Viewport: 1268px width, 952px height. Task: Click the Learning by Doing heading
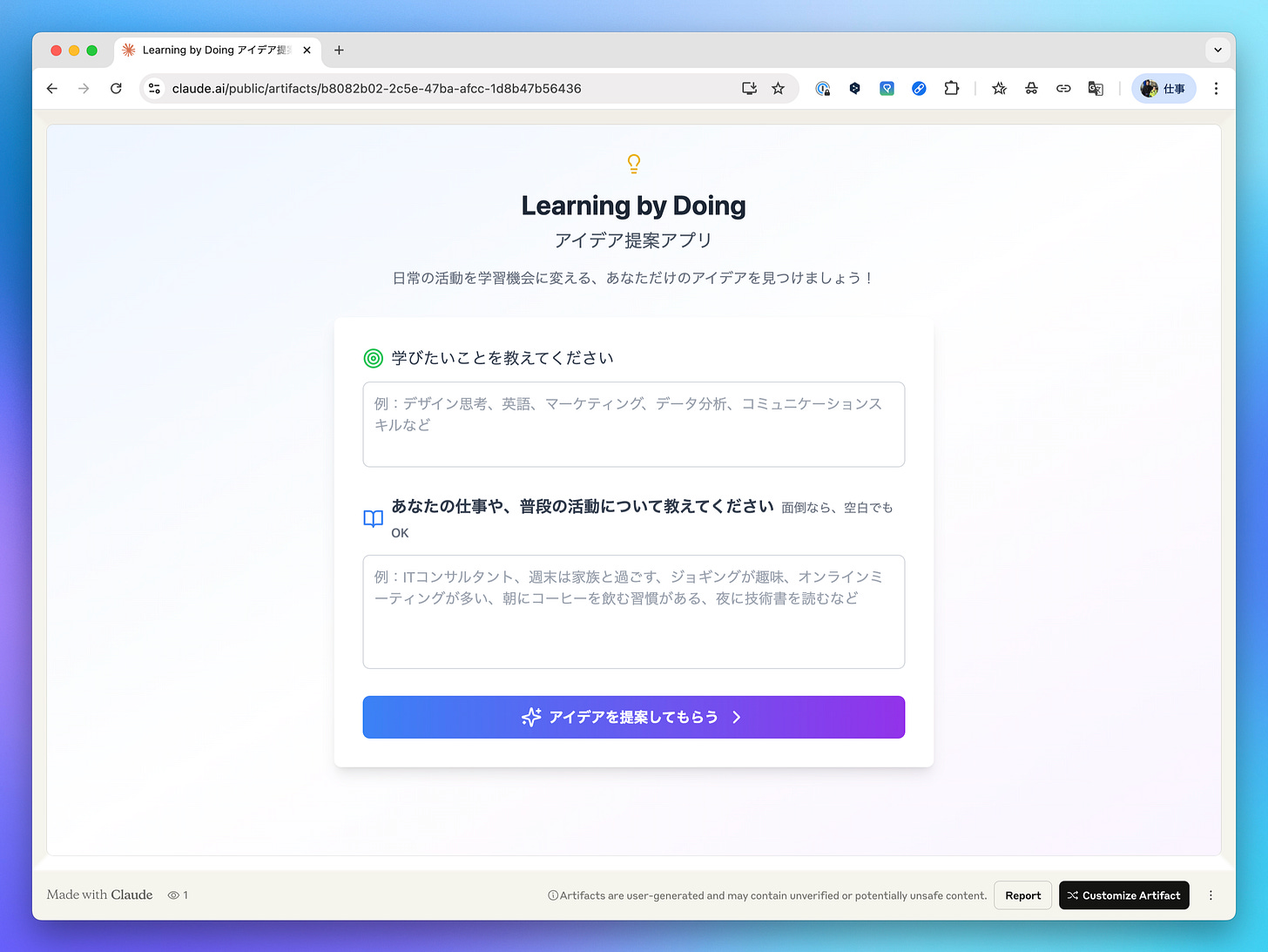[x=634, y=206]
